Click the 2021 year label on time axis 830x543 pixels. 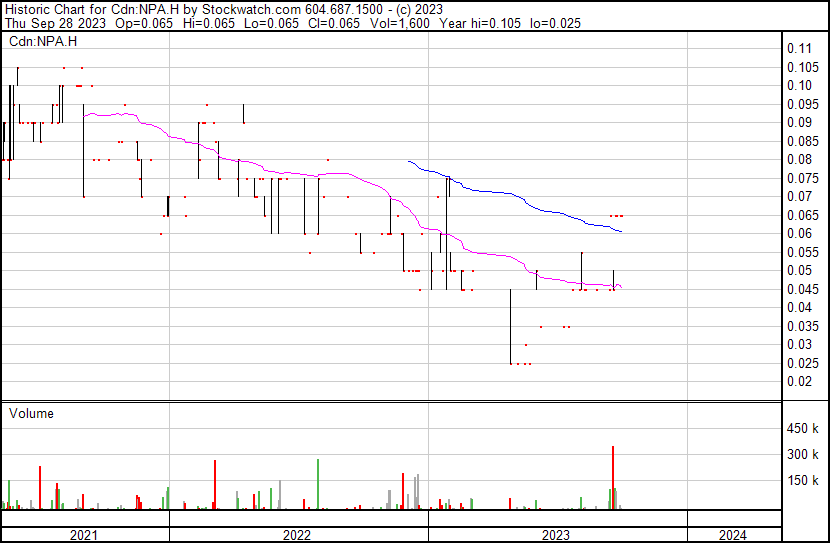(84, 535)
